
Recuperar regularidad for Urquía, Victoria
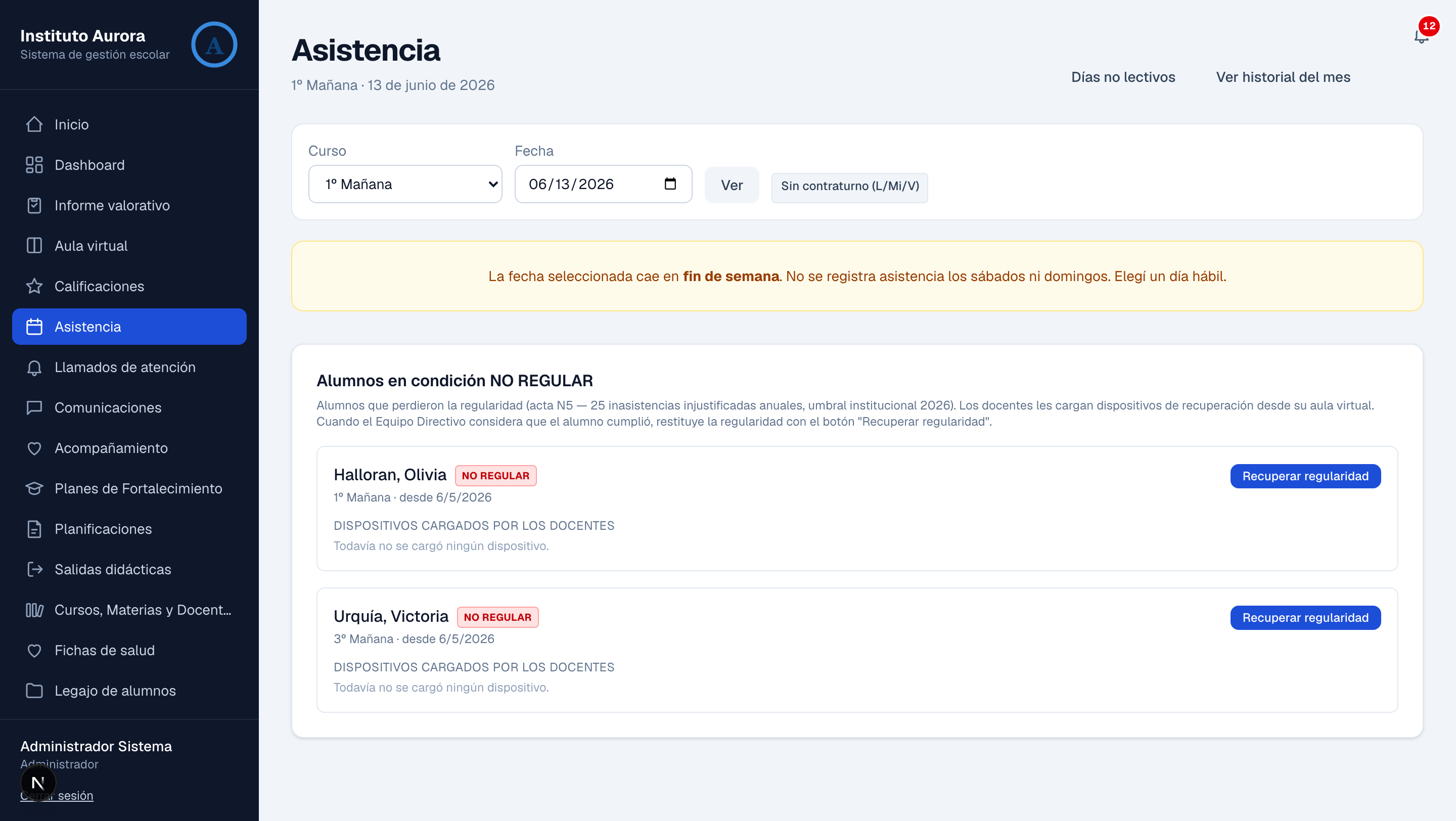(x=1305, y=618)
